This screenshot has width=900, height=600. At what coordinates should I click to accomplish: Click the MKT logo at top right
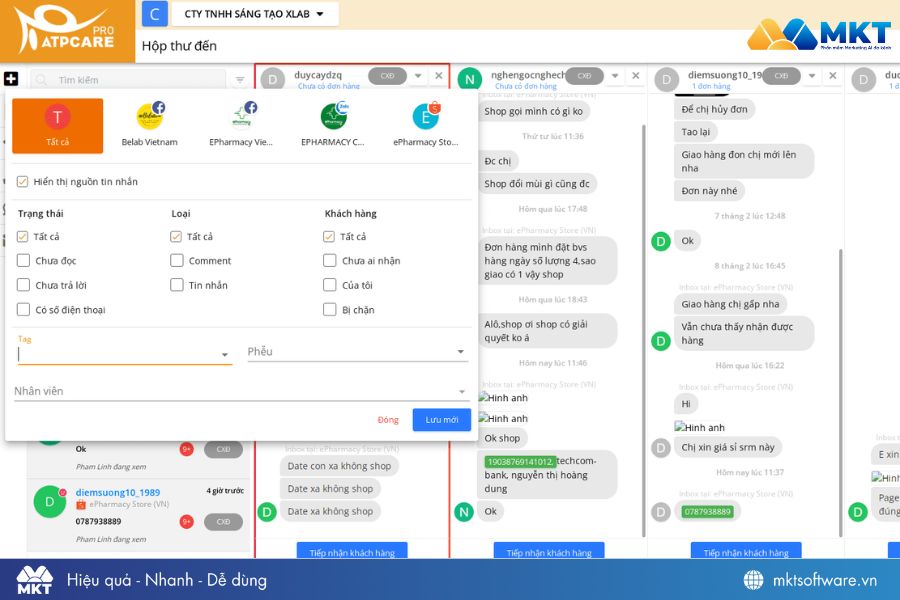click(x=819, y=34)
